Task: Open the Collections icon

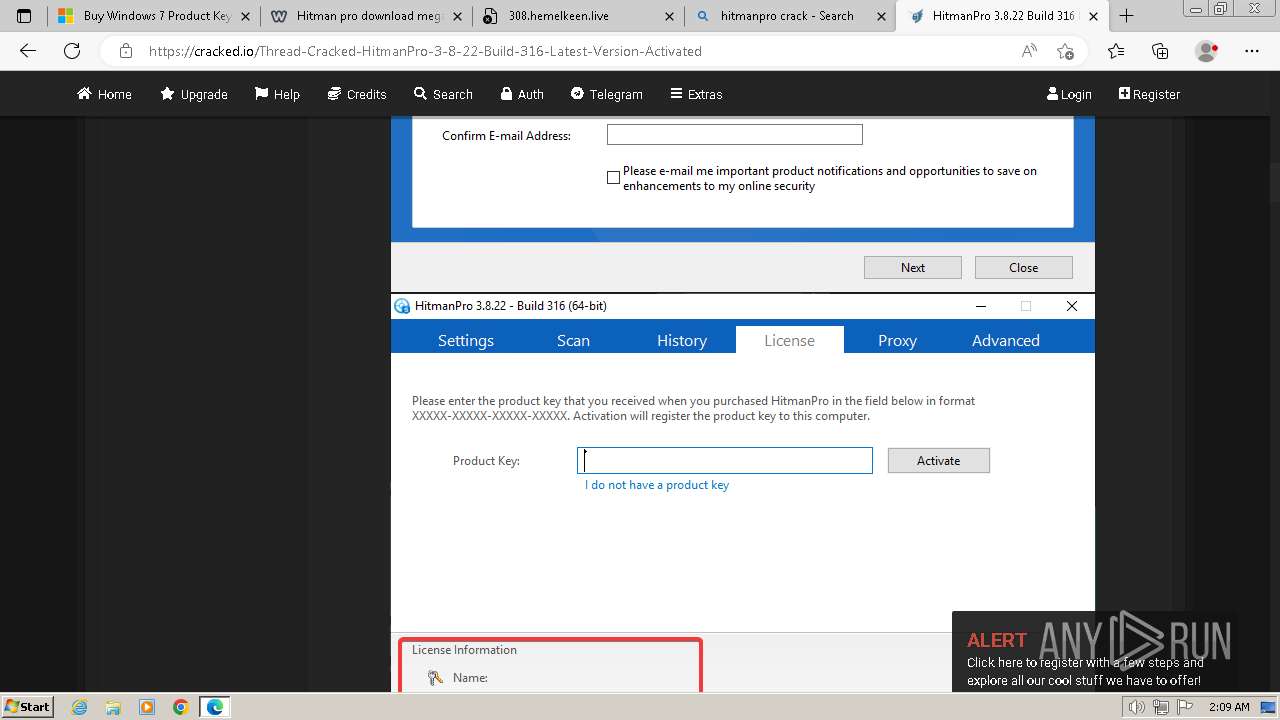Action: pyautogui.click(x=1160, y=51)
